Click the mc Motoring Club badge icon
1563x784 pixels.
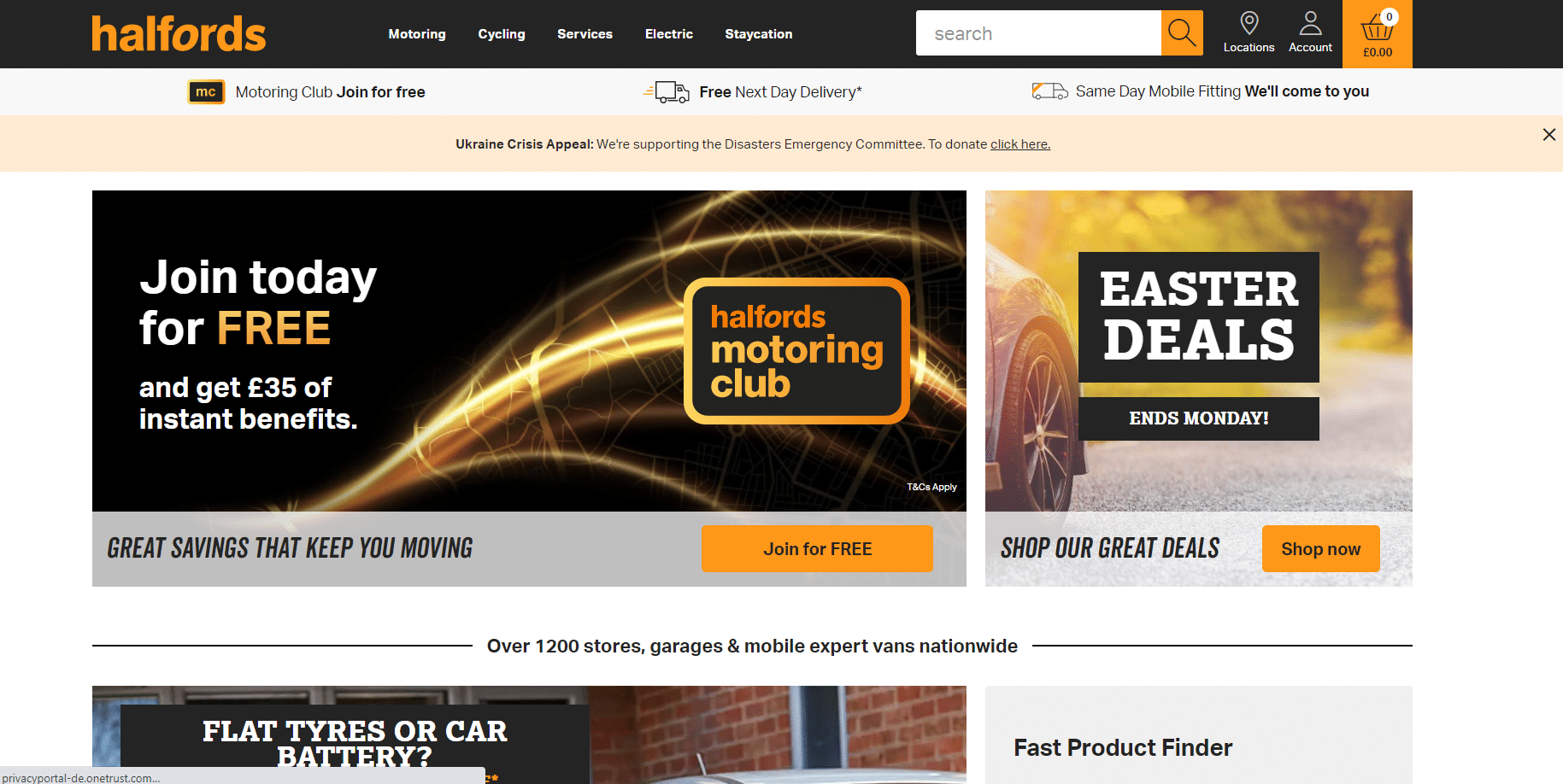[x=206, y=91]
